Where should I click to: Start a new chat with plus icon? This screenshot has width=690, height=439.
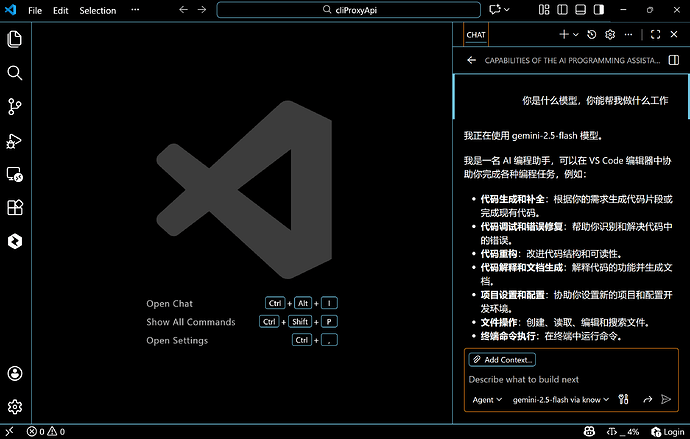tap(564, 34)
